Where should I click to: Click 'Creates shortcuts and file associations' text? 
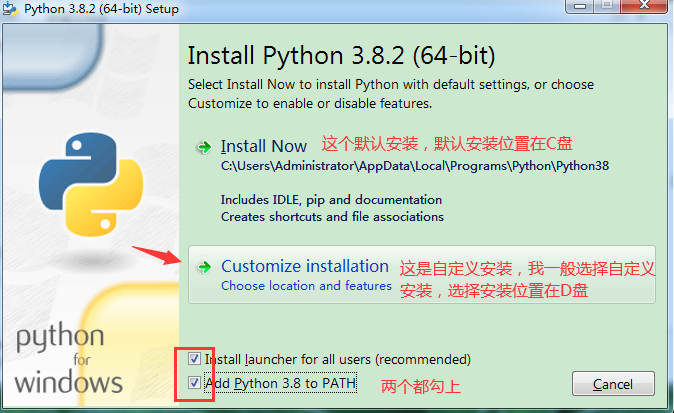click(332, 217)
